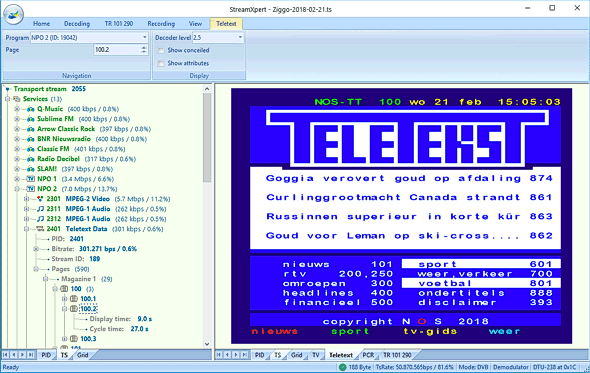
Task: Click the Sublime FM radio service icon
Action: 31,119
